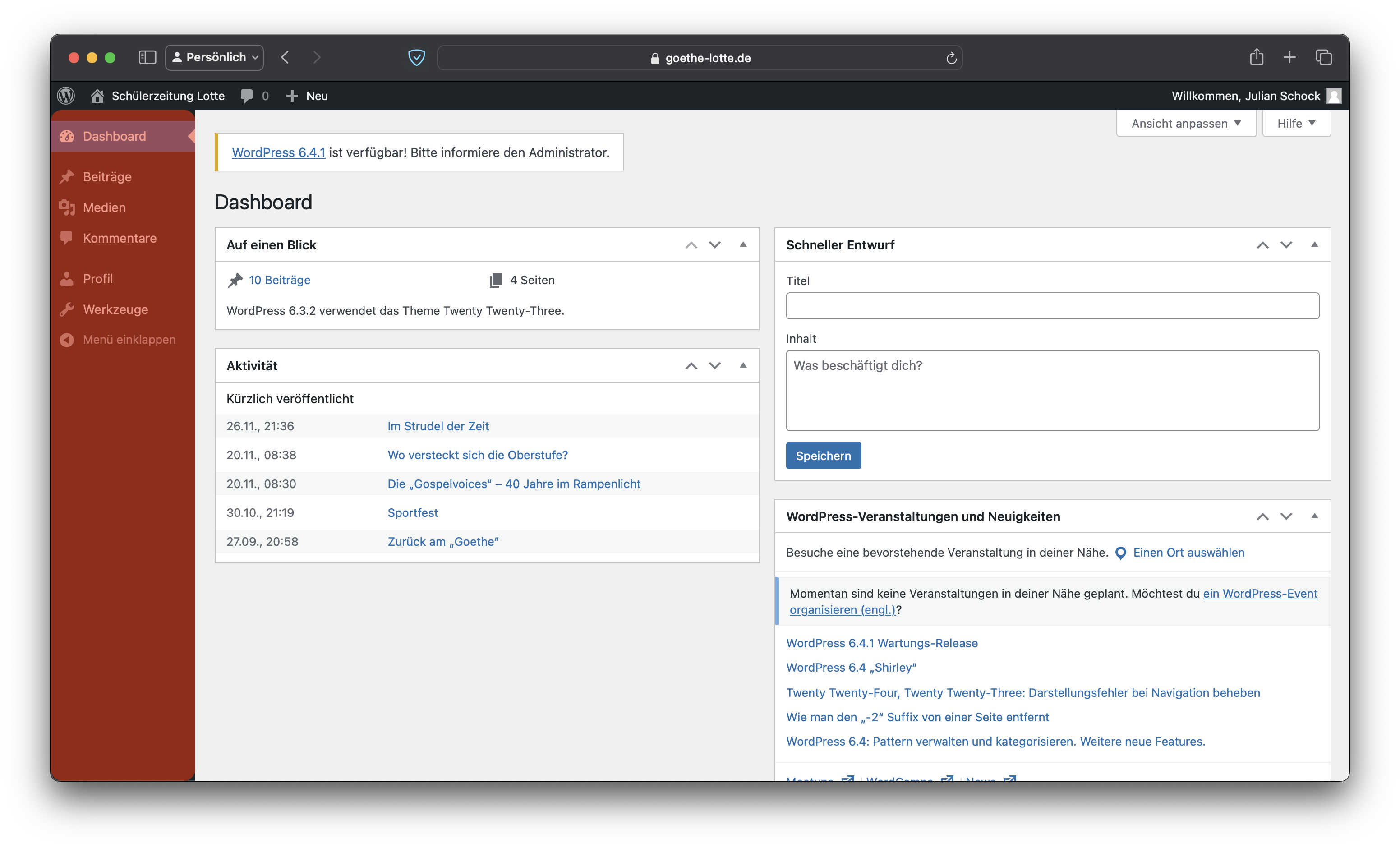This screenshot has height=848, width=1400.
Task: Click the Speichern button
Action: [823, 456]
